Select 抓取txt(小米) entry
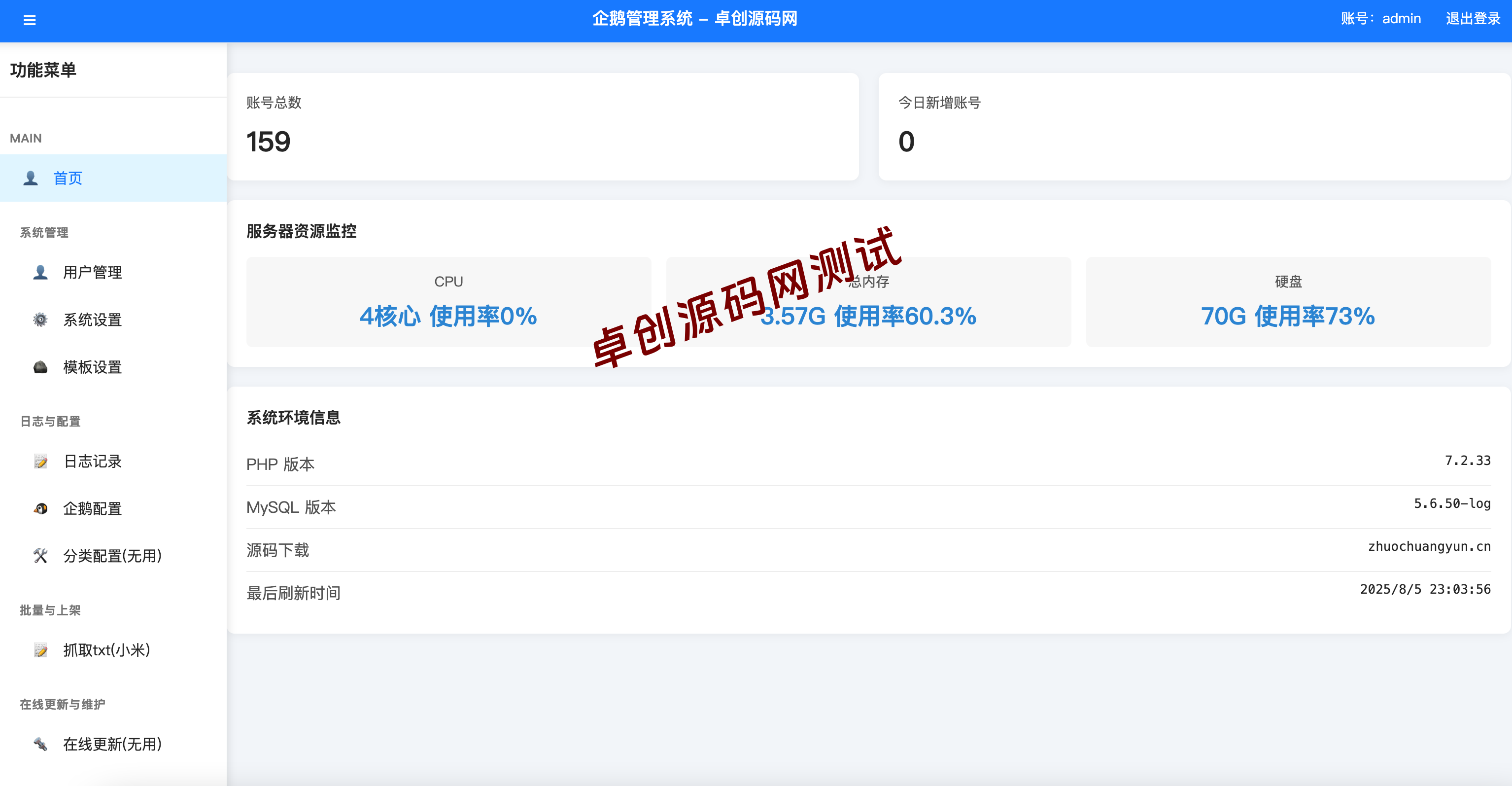Image resolution: width=1512 pixels, height=786 pixels. pos(113,650)
